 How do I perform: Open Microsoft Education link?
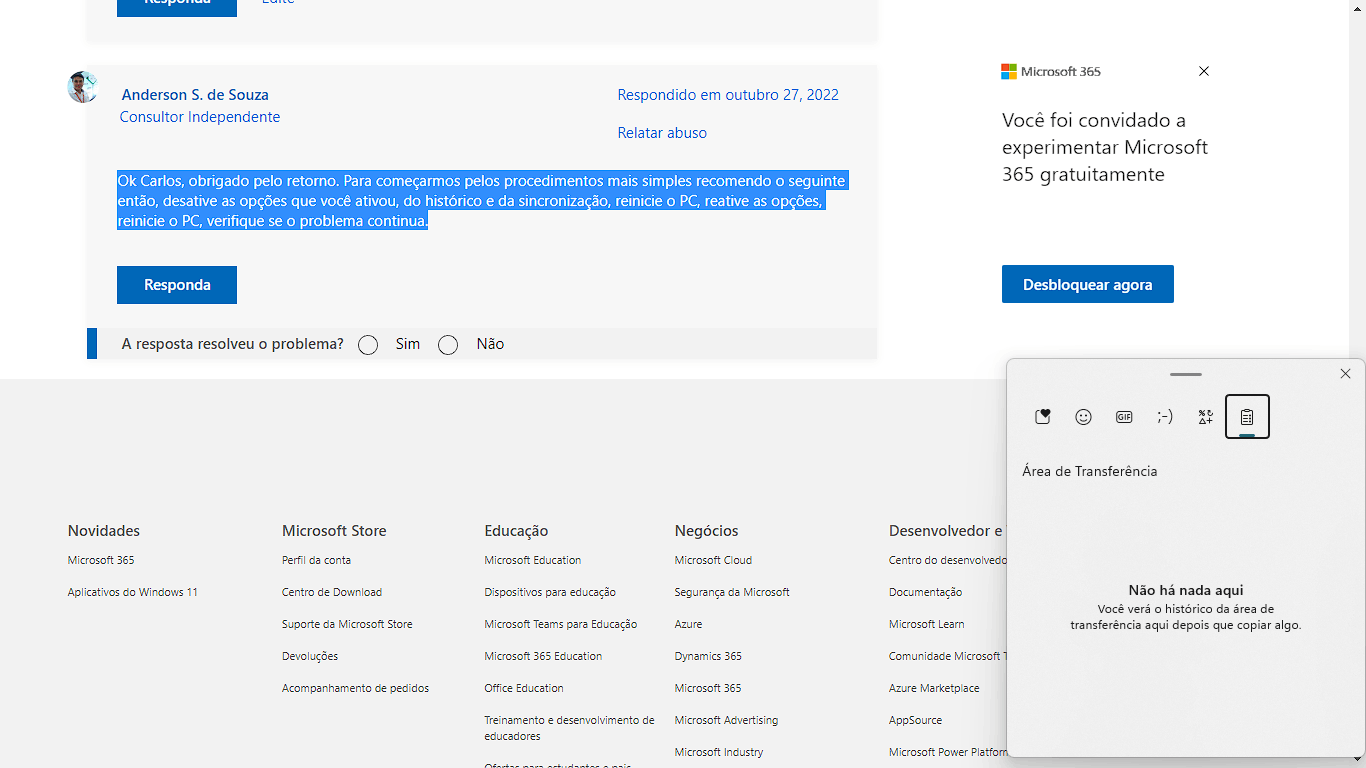click(533, 560)
